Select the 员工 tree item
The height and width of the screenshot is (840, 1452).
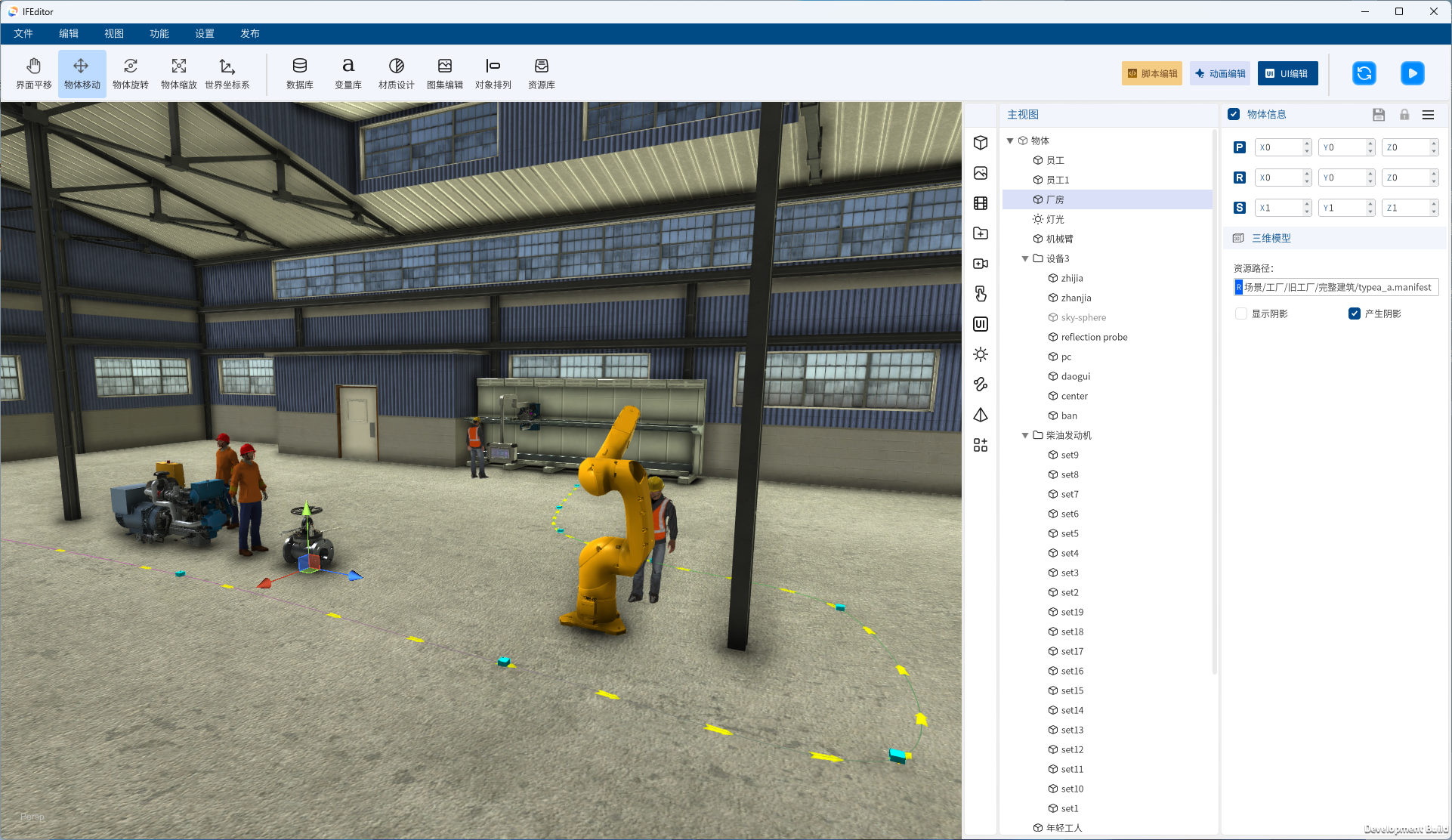[1108, 160]
